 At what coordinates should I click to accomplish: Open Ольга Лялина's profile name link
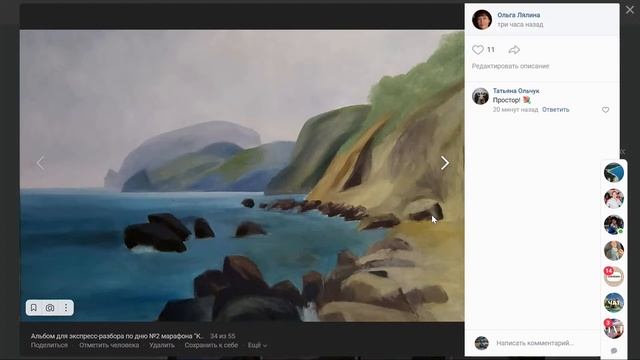click(518, 15)
